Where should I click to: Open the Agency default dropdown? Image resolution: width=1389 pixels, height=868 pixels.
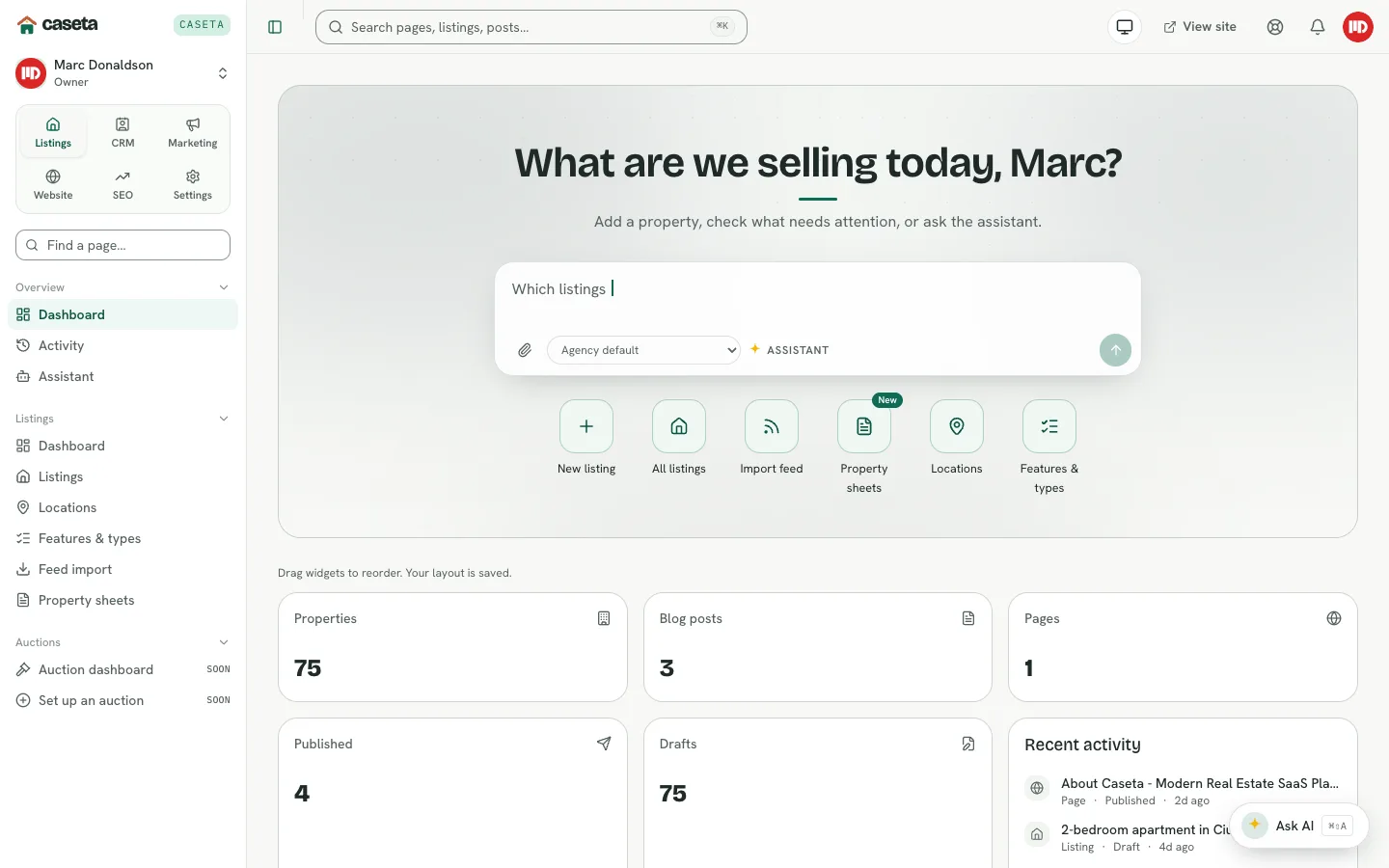643,350
